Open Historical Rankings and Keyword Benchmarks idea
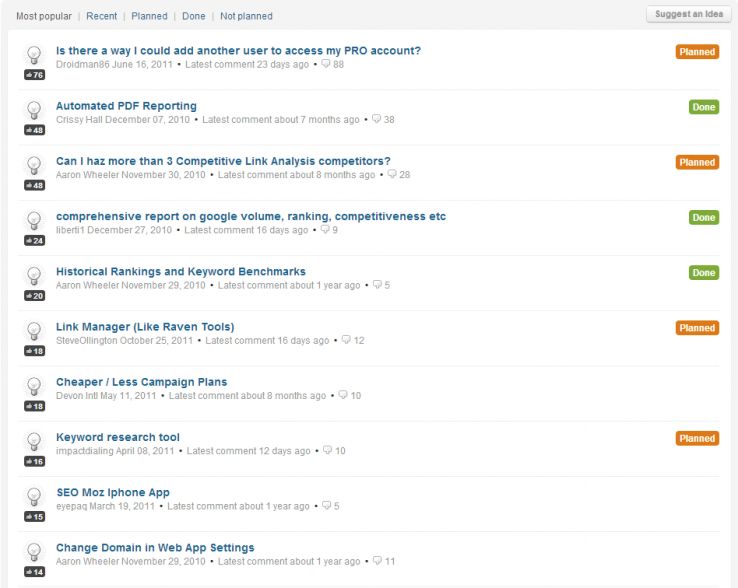The height and width of the screenshot is (588, 738). pyautogui.click(x=180, y=272)
